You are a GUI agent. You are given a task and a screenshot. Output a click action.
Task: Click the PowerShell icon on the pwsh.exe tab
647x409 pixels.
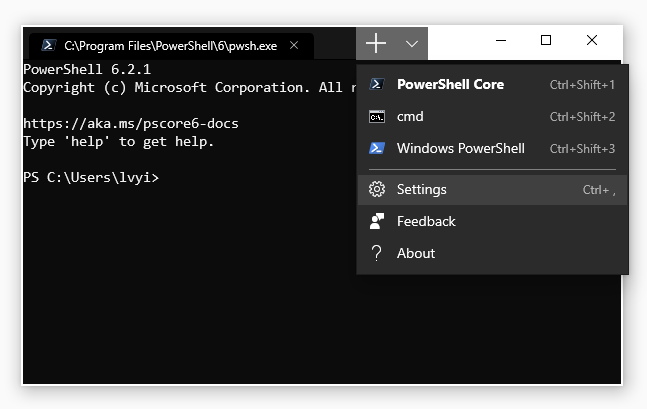click(46, 46)
